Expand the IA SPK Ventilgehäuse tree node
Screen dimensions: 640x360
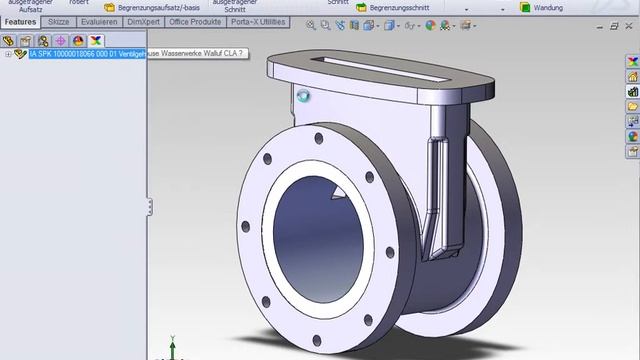click(x=8, y=54)
